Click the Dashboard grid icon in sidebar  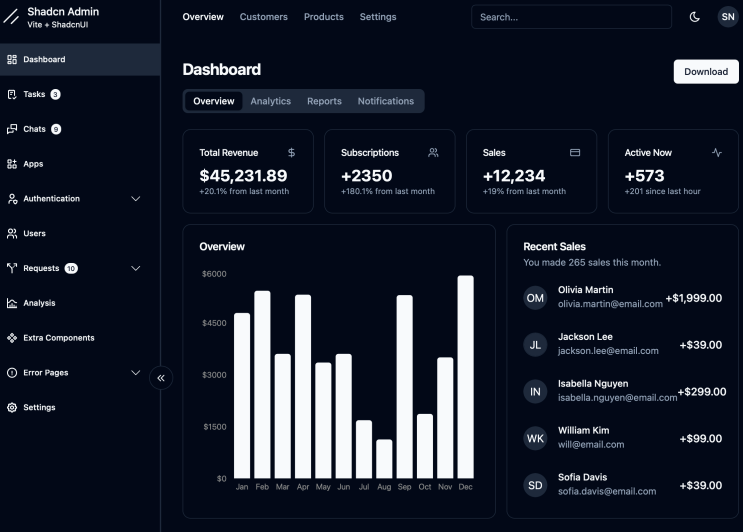(12, 59)
